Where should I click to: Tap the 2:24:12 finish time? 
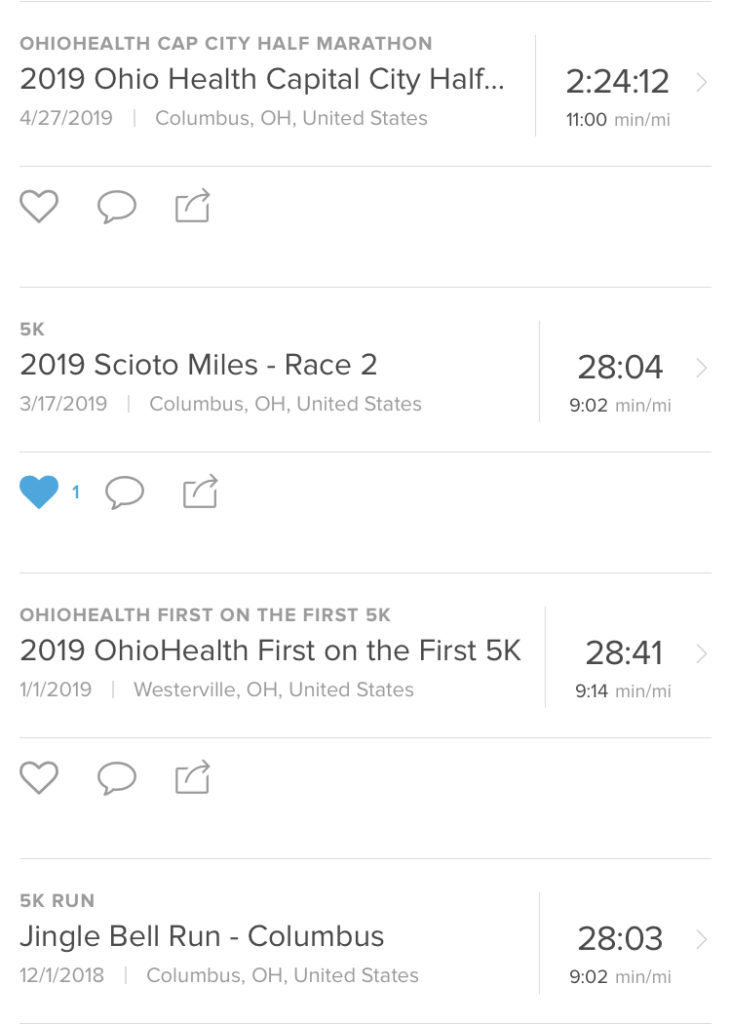coord(617,82)
